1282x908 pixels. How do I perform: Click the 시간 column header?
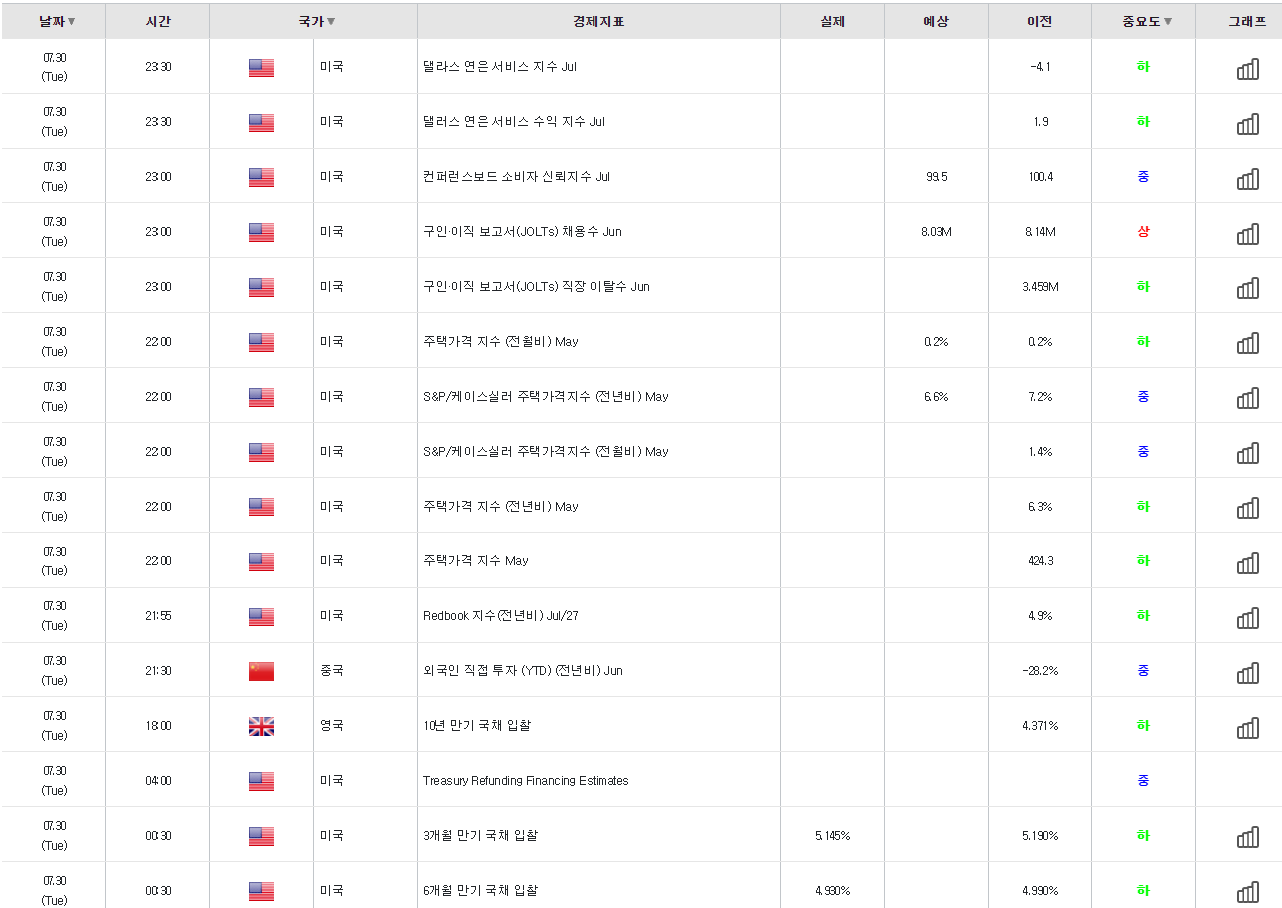click(157, 21)
